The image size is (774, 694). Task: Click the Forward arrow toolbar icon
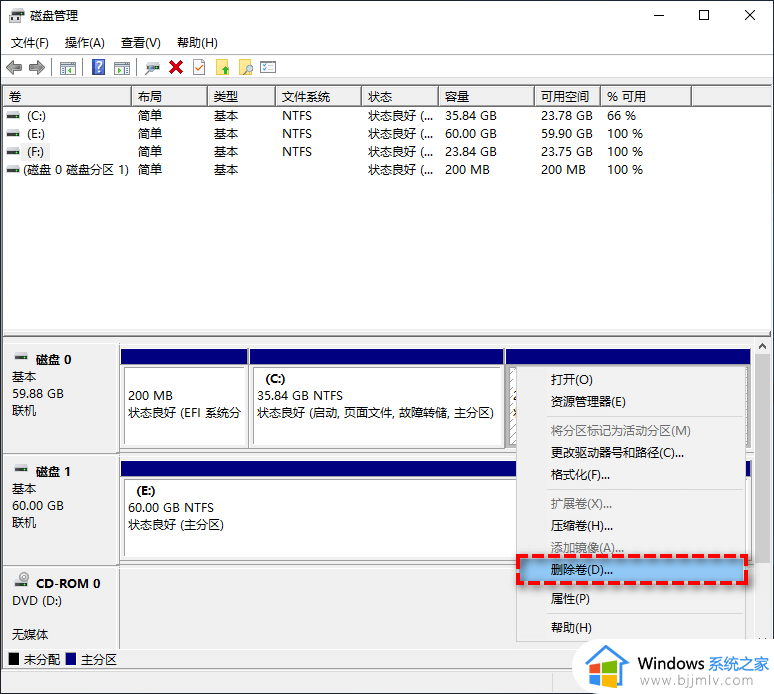[37, 67]
